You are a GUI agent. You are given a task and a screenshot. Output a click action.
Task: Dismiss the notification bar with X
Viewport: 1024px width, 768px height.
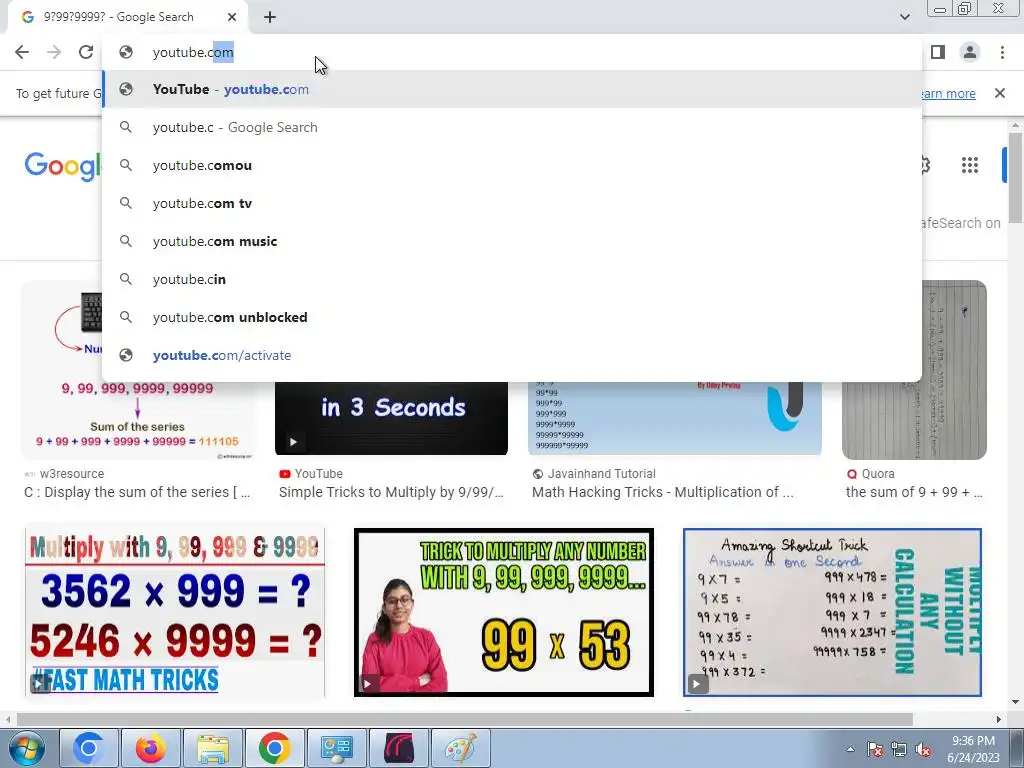[x=1000, y=93]
